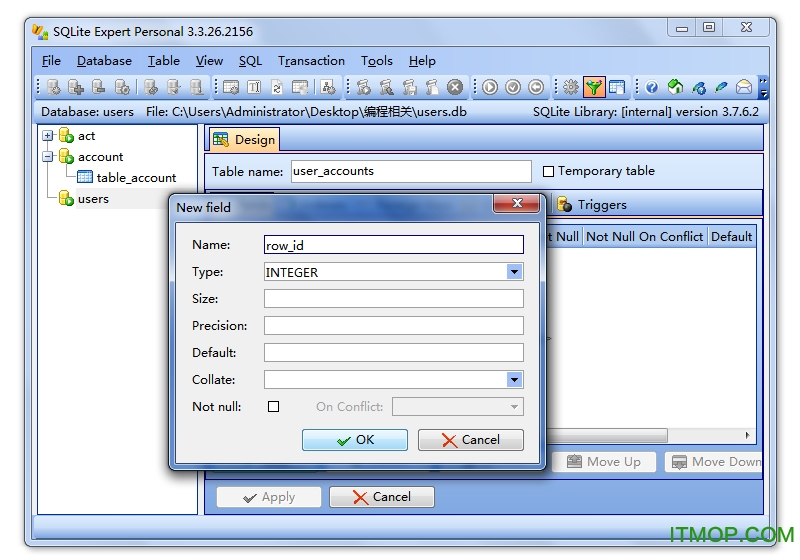Click the globe web icon in toolbar
The width and height of the screenshot is (800, 560).
click(x=698, y=87)
